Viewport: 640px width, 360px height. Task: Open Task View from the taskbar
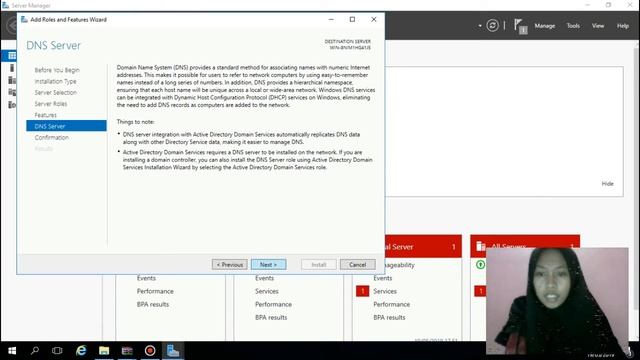tap(57, 351)
